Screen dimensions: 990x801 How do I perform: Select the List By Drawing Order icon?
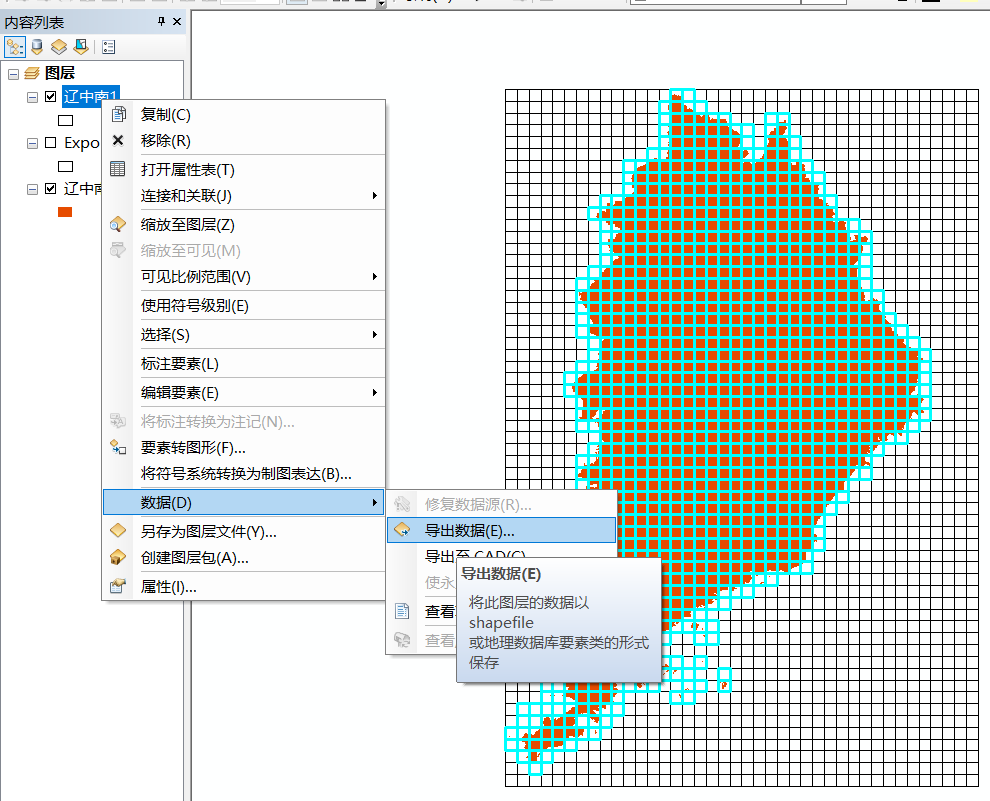[x=14, y=46]
